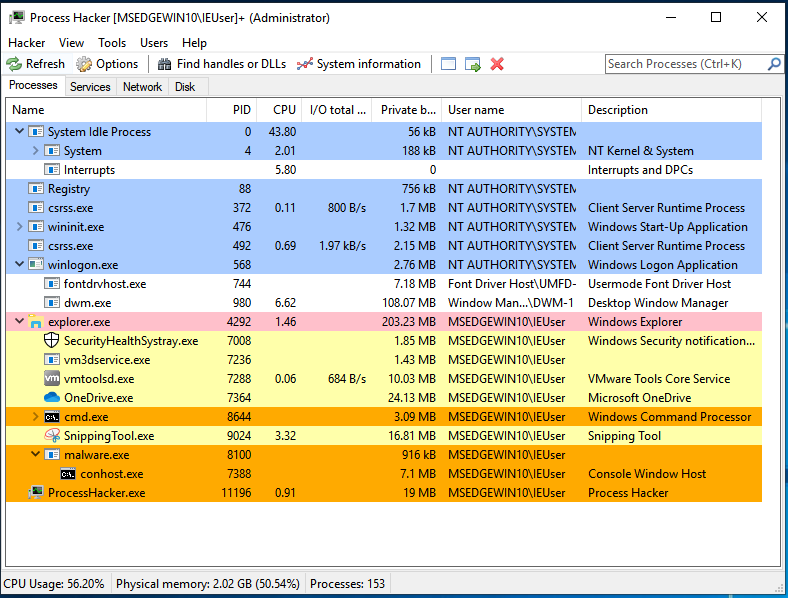Image resolution: width=788 pixels, height=598 pixels.
Task: Sort by the Name column header
Action: point(106,110)
